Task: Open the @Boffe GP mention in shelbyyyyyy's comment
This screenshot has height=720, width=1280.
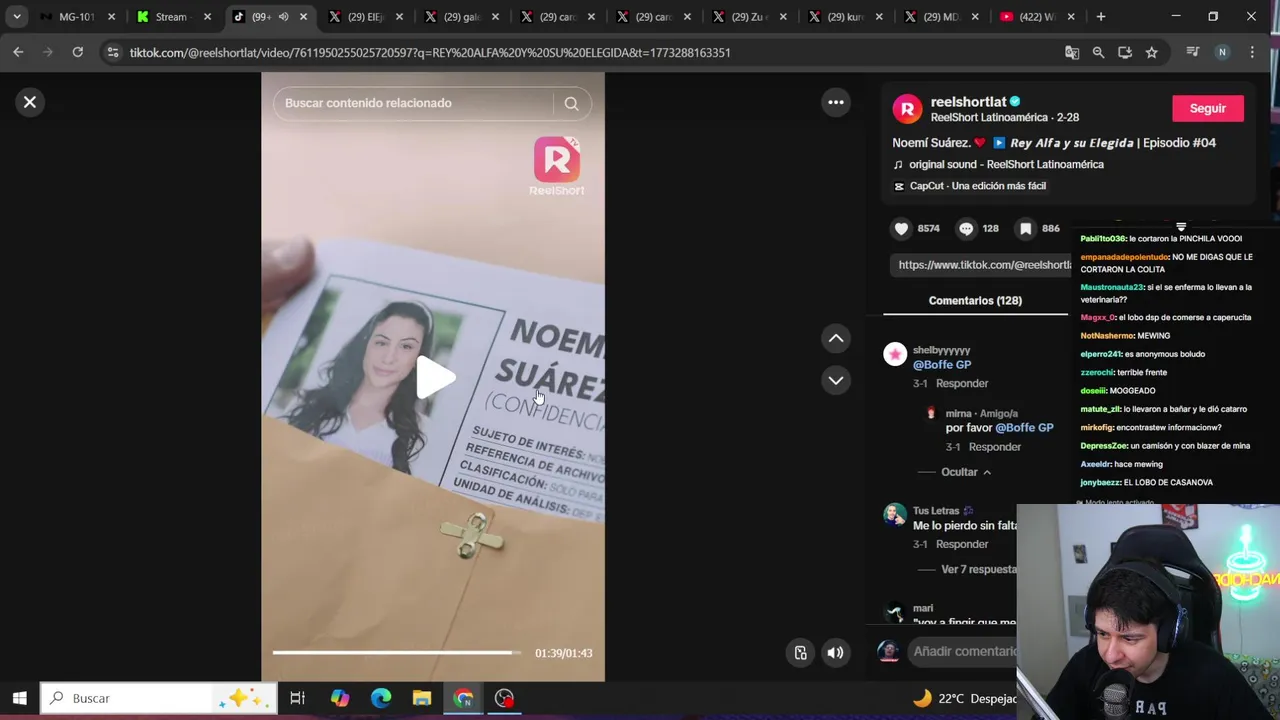Action: click(x=942, y=365)
